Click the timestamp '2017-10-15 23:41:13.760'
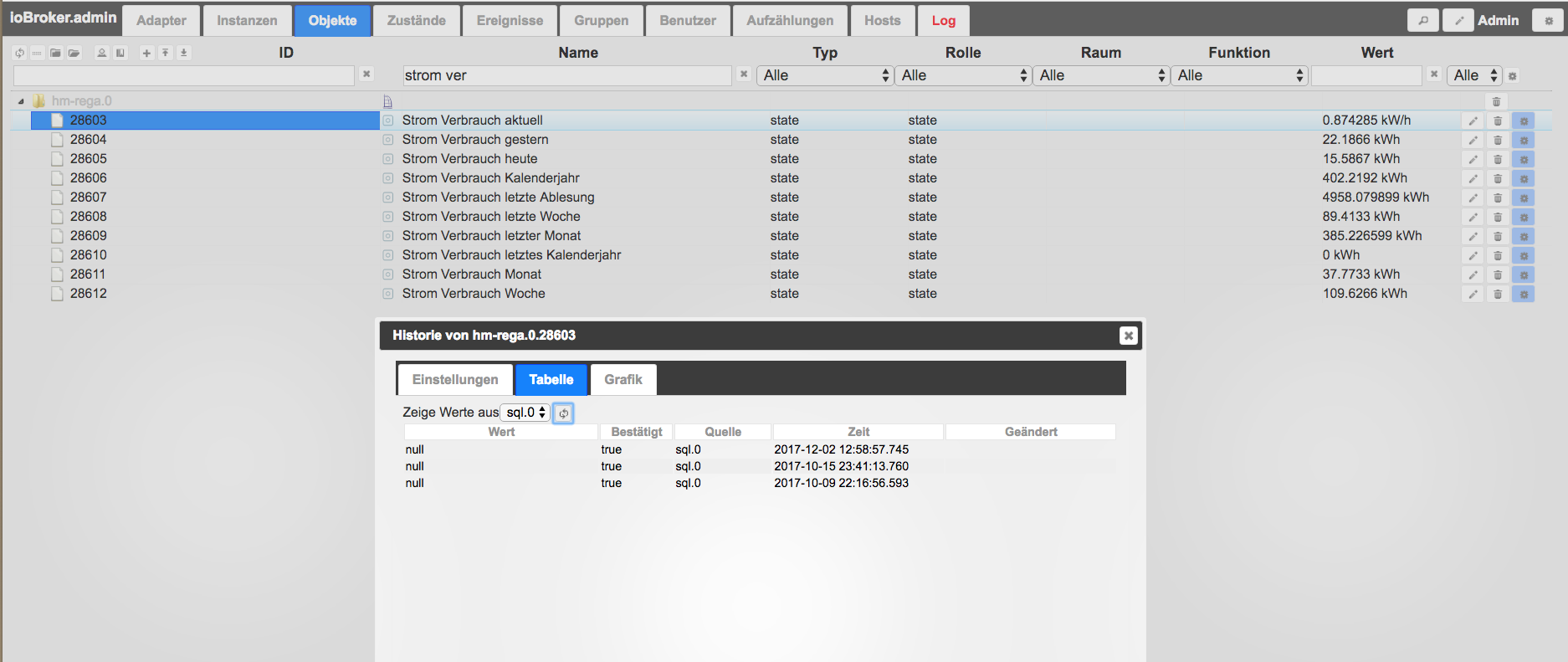 click(x=841, y=466)
